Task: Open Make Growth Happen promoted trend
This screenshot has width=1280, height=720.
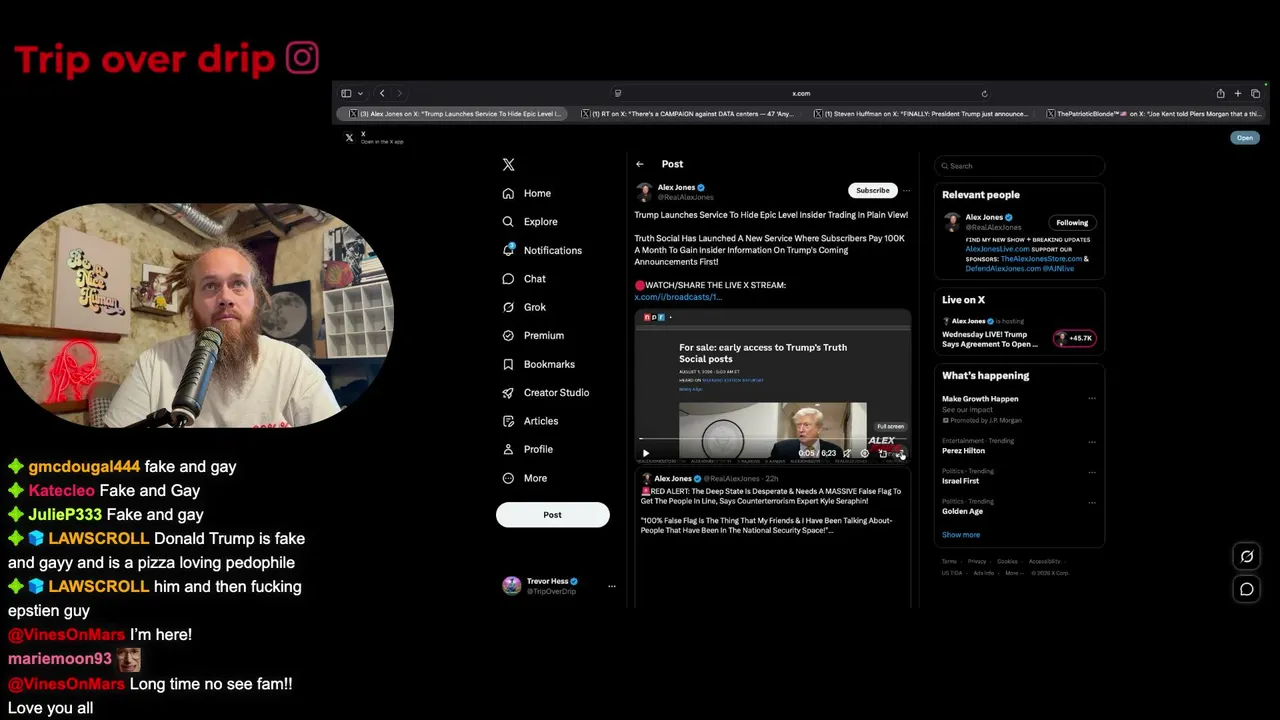Action: coord(980,399)
